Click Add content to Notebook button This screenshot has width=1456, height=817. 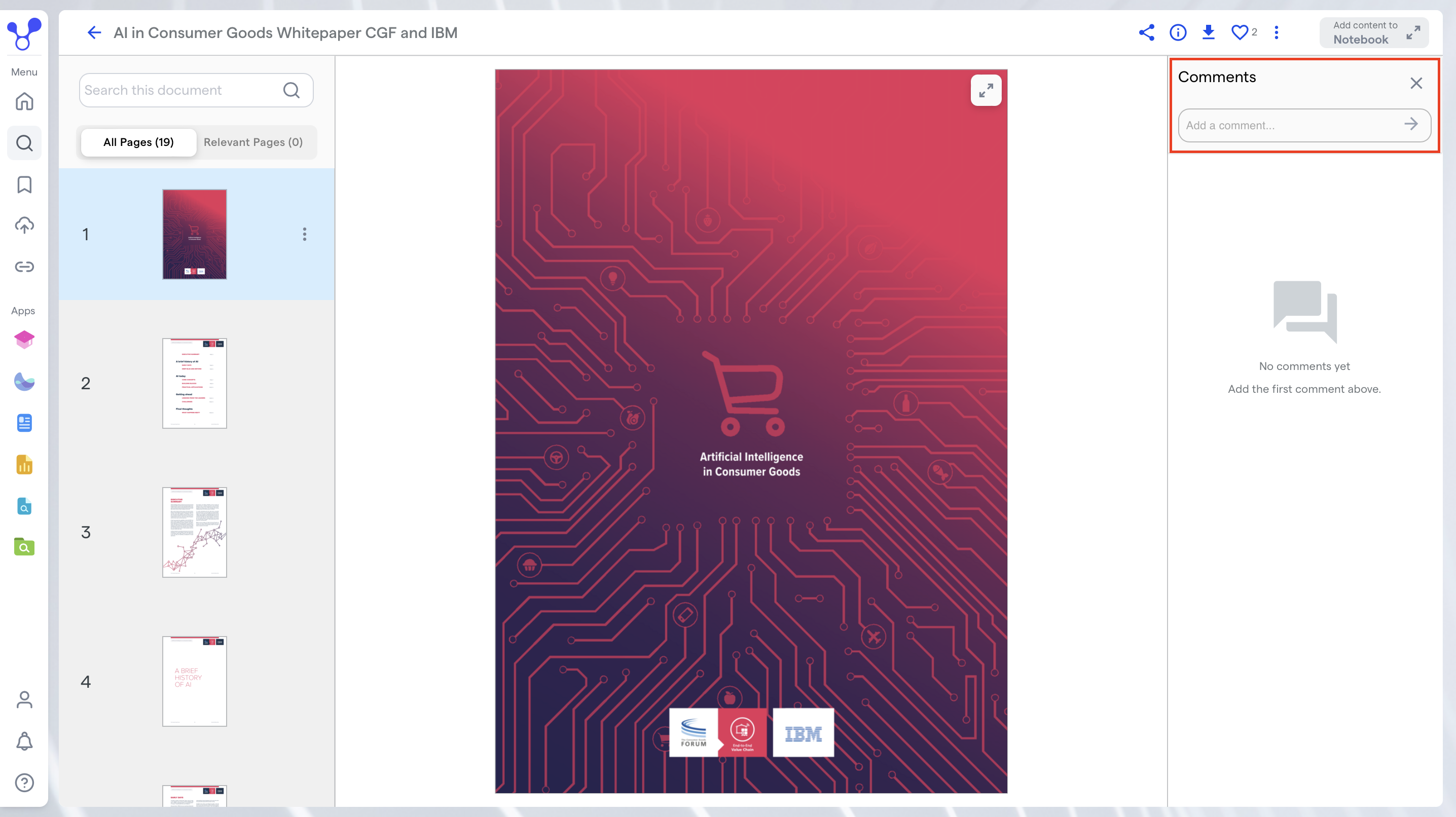pyautogui.click(x=1374, y=33)
